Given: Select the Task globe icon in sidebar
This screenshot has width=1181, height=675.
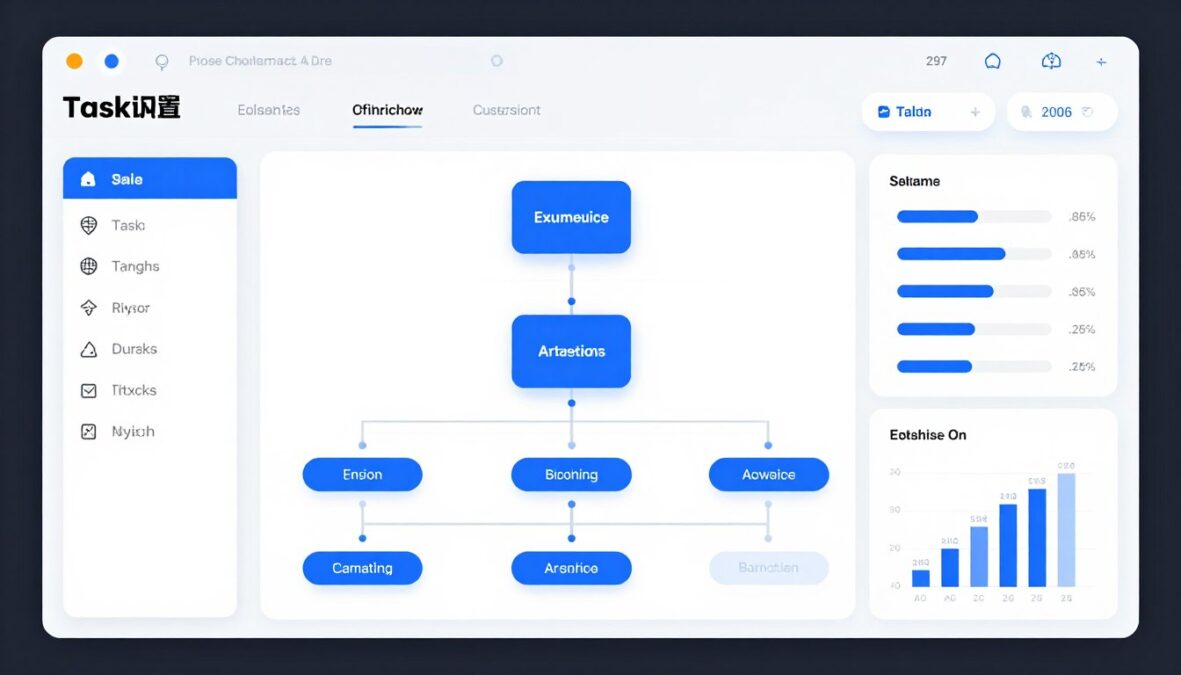Looking at the screenshot, I should coord(88,225).
